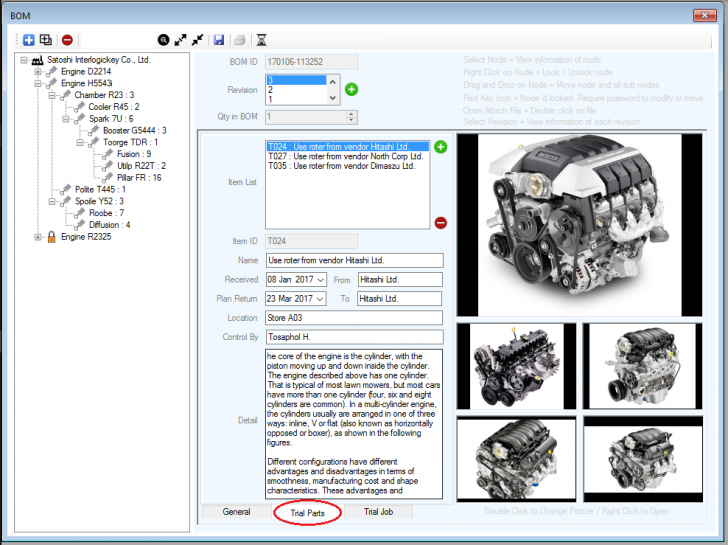Click the blue add node toolbar icon
The image size is (728, 545).
[x=29, y=40]
